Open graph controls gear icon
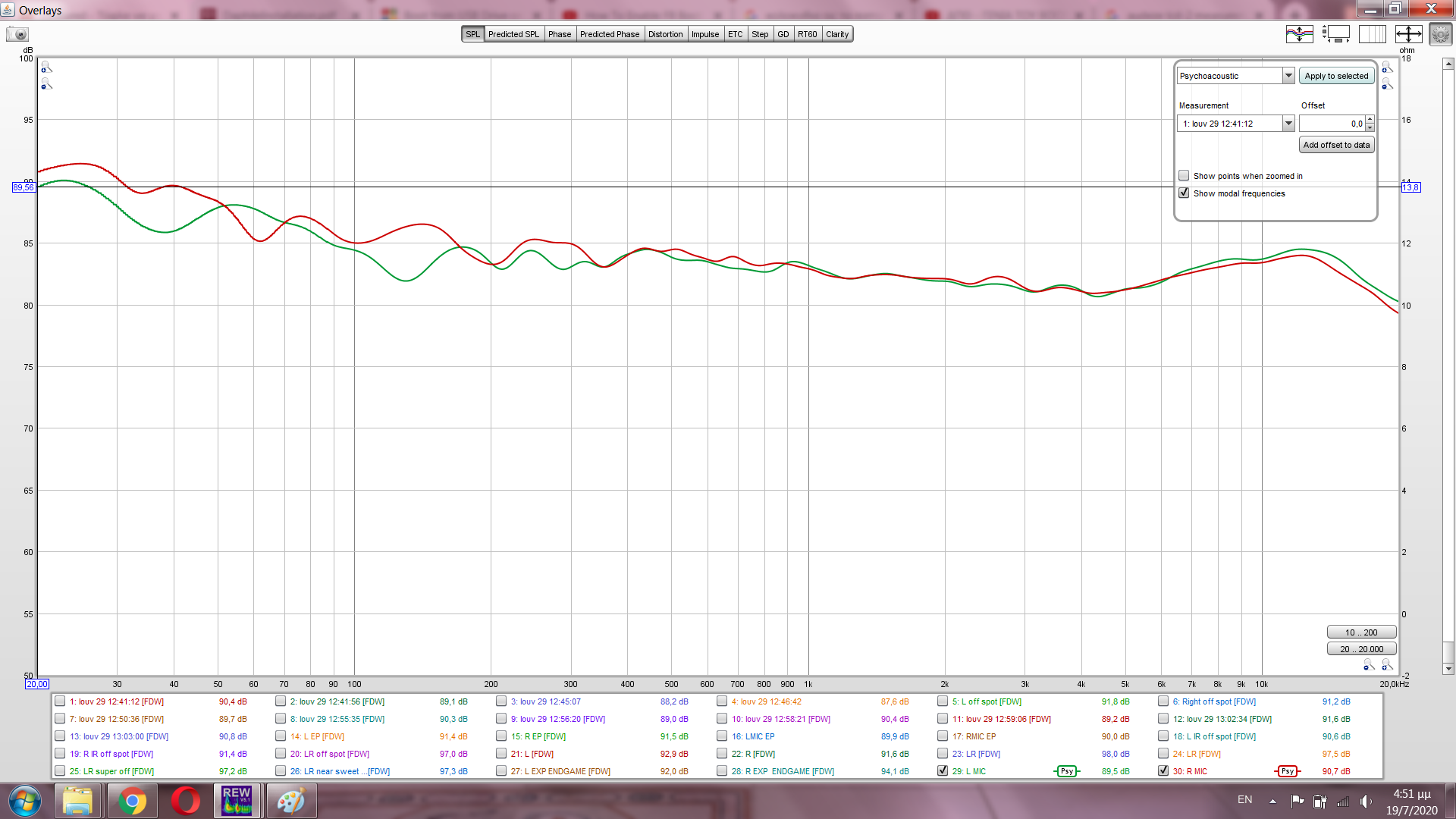Image resolution: width=1456 pixels, height=819 pixels. coord(1440,34)
